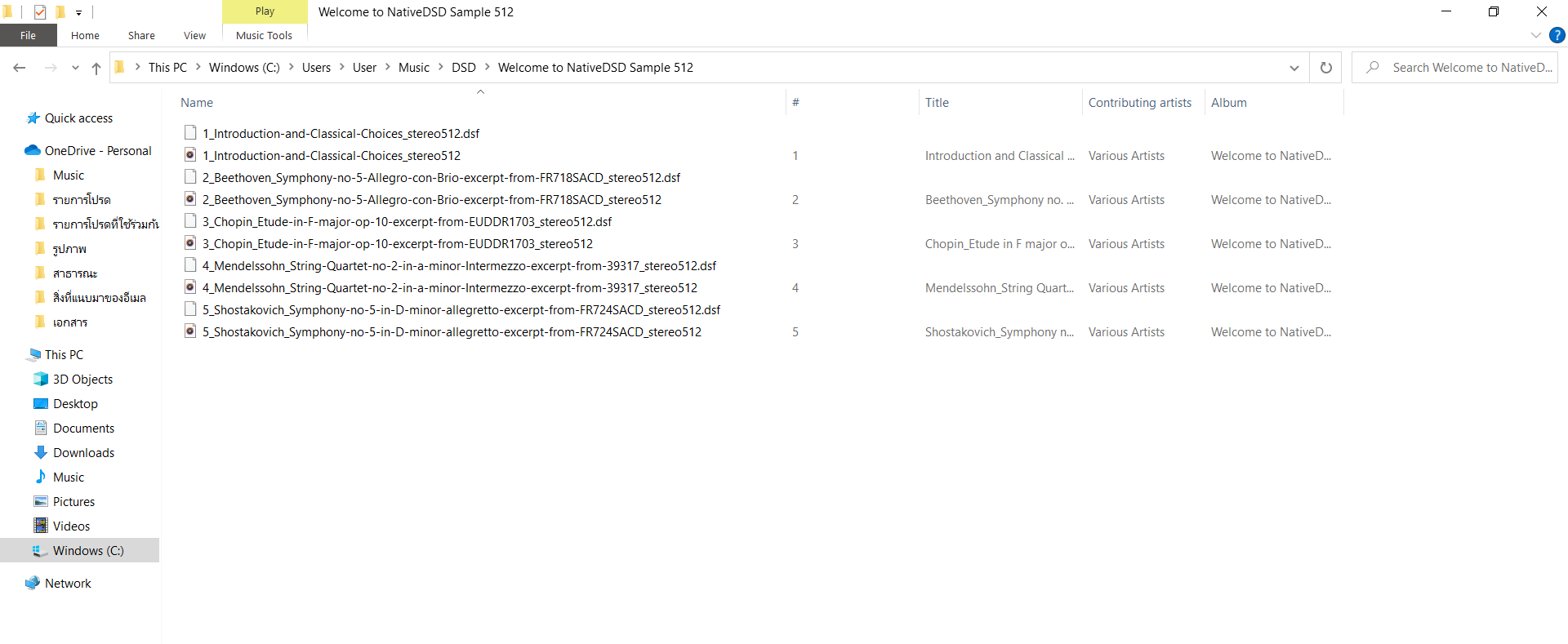Select 5_Shostakovich stereo512.dsf file
Image resolution: width=1568 pixels, height=644 pixels.
coord(461,309)
